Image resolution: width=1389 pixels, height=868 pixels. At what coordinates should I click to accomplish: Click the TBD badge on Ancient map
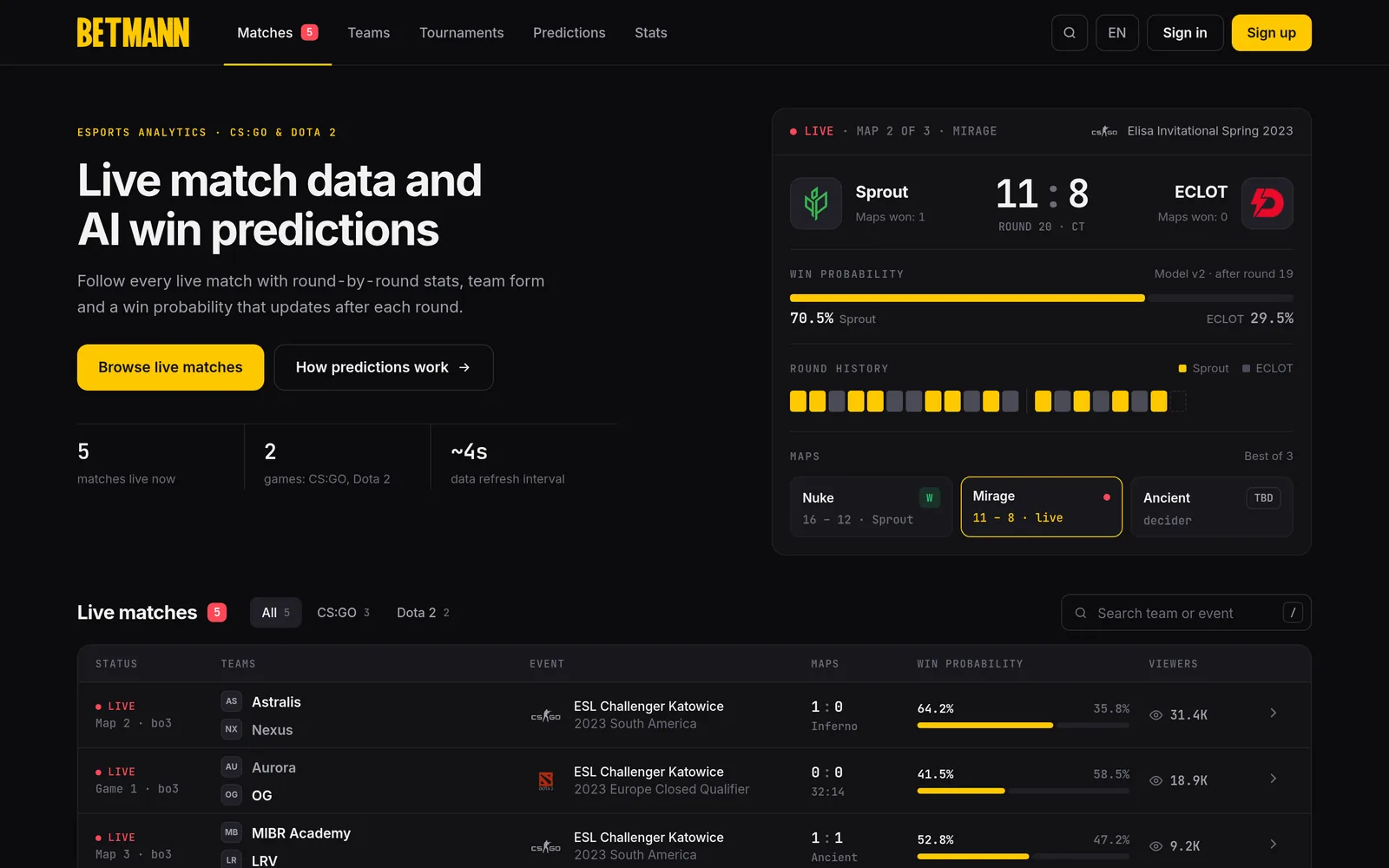1263,497
